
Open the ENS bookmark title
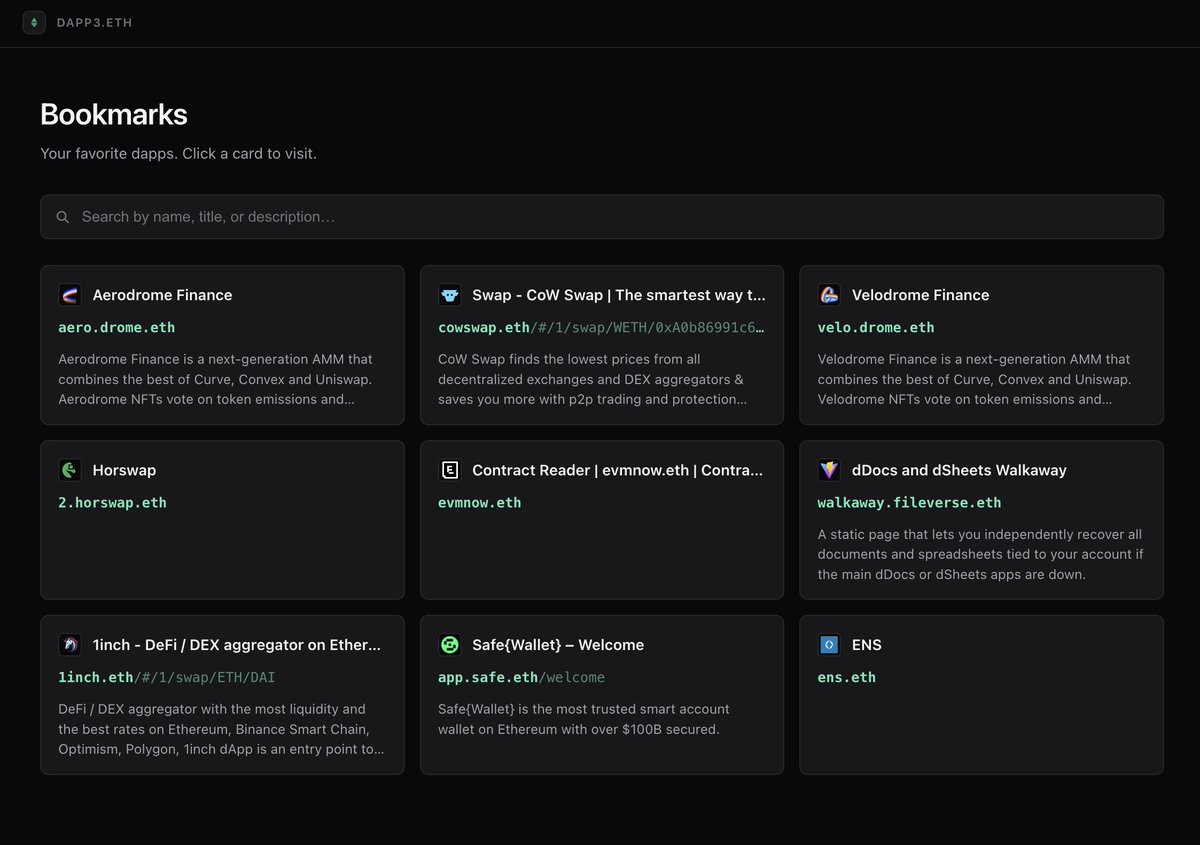[867, 645]
